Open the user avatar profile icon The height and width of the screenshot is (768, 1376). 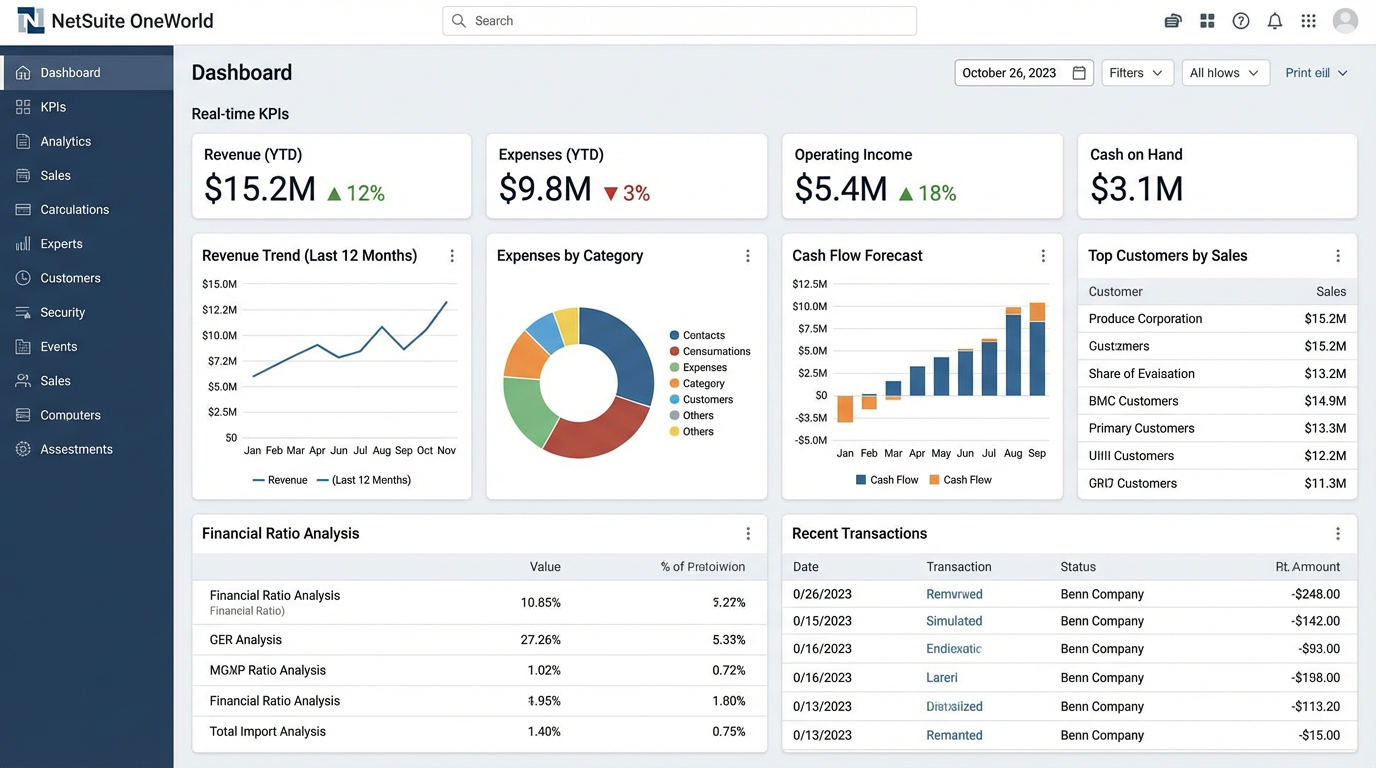tap(1344, 20)
